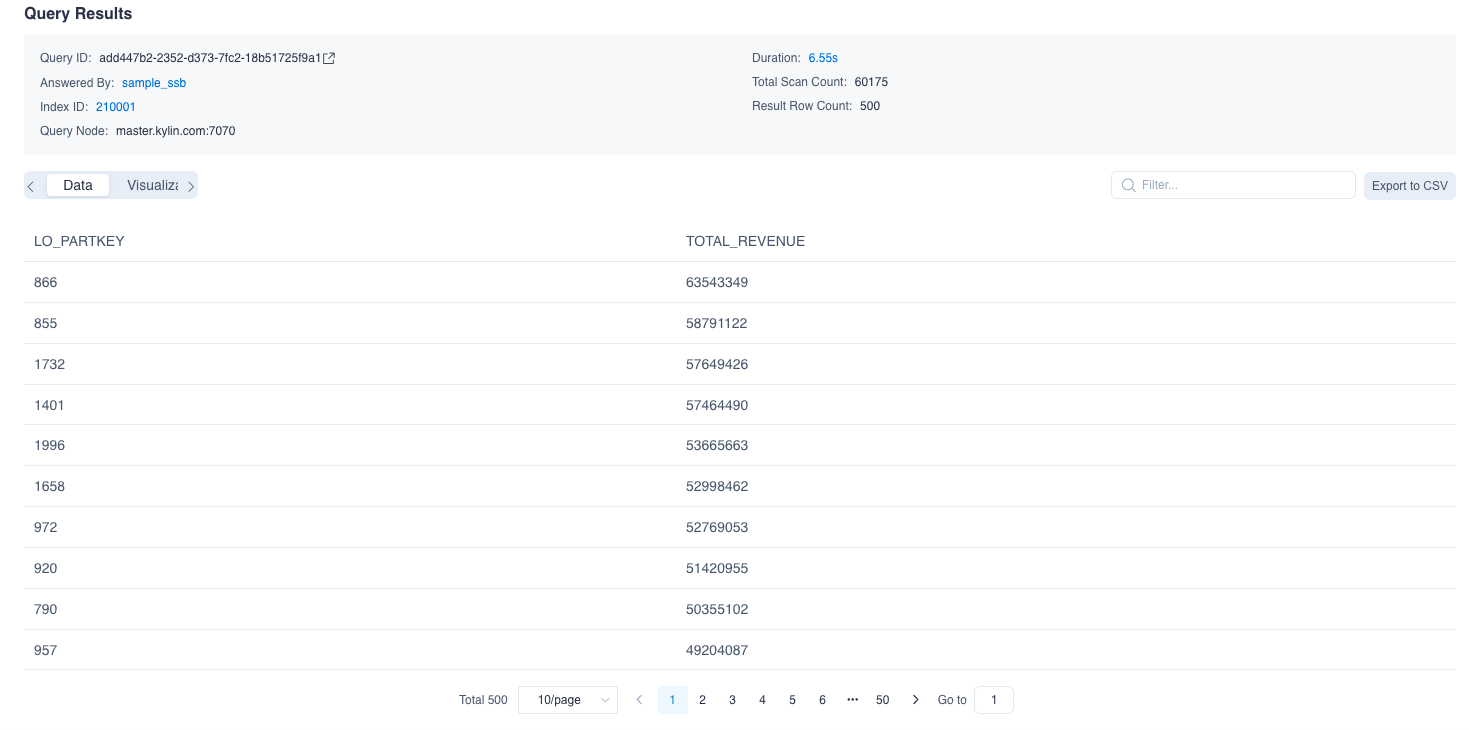Open the 10/page page size dropdown
1469x730 pixels.
click(x=567, y=700)
